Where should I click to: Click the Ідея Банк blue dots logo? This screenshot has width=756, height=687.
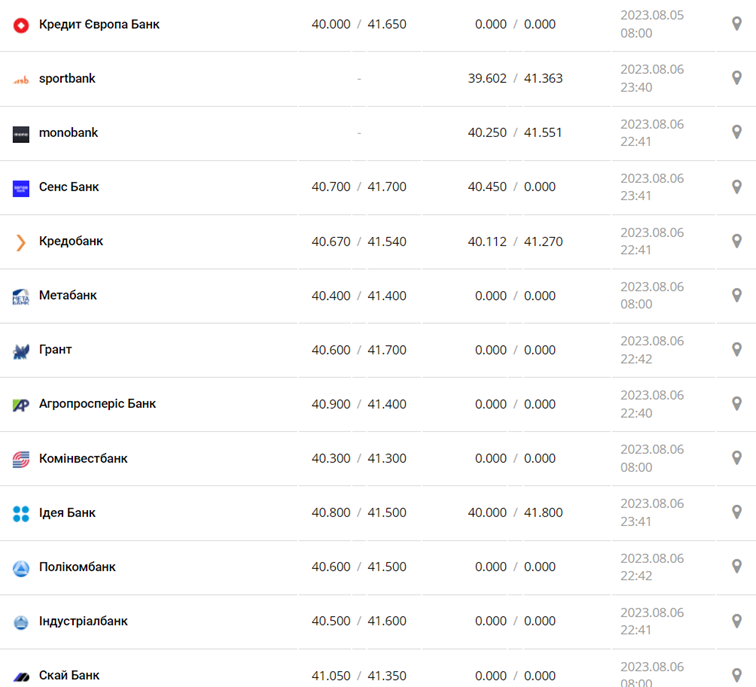click(x=21, y=514)
